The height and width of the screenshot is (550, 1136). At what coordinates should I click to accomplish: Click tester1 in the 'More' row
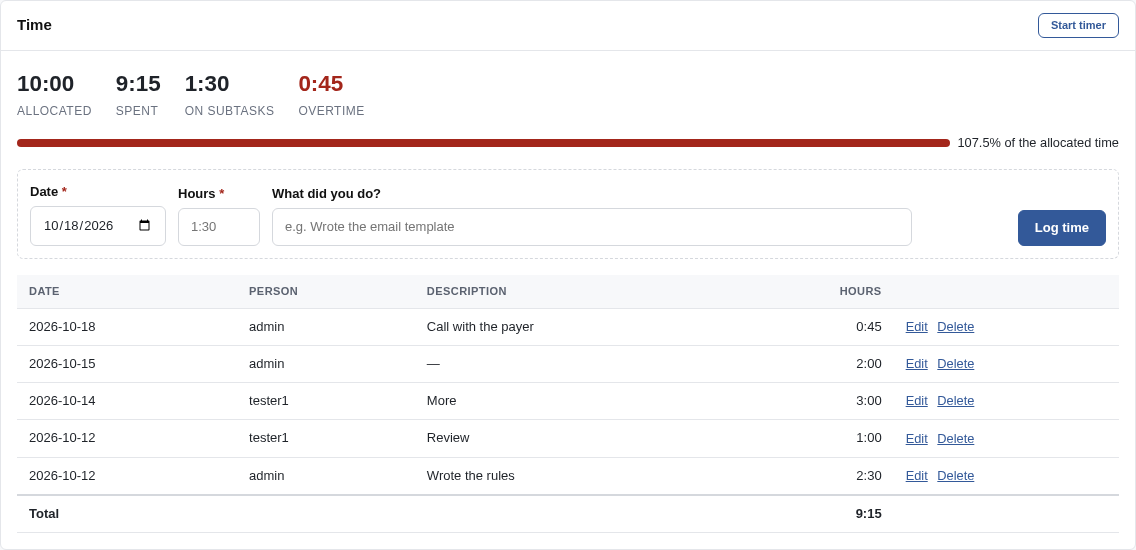[x=269, y=401]
